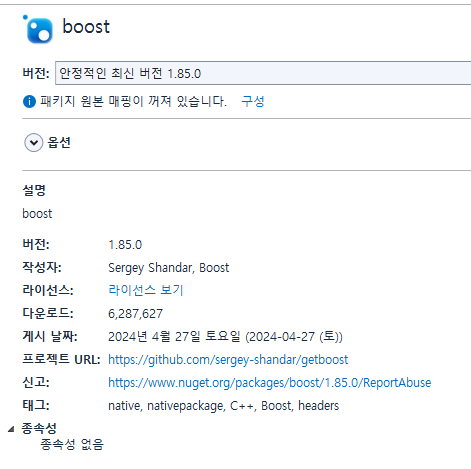This screenshot has height=469, width=471.
Task: Click the 작성자 author label
Action: coord(42,267)
